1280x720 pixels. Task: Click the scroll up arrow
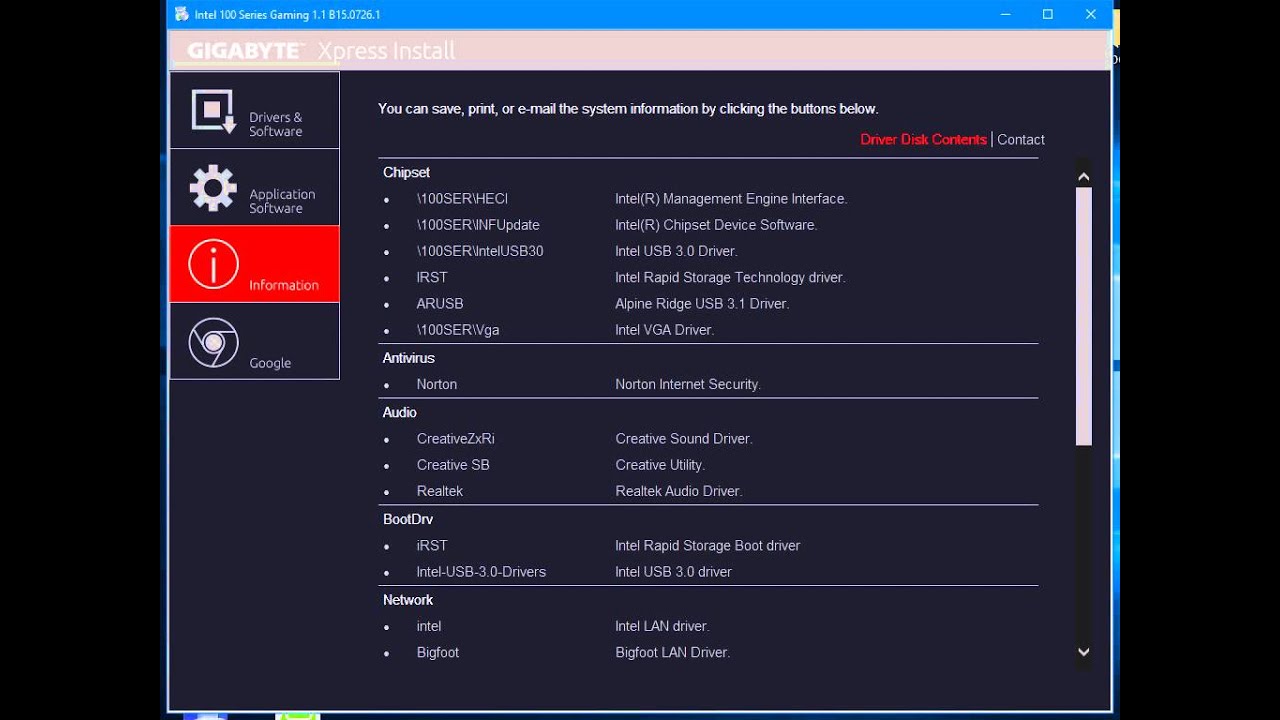[1083, 177]
